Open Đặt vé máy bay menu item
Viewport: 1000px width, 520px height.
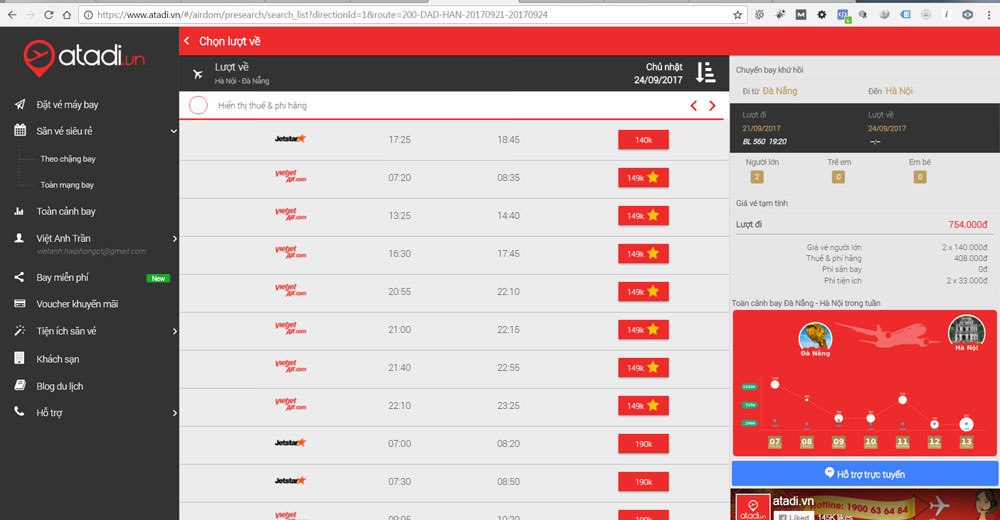[x=67, y=105]
